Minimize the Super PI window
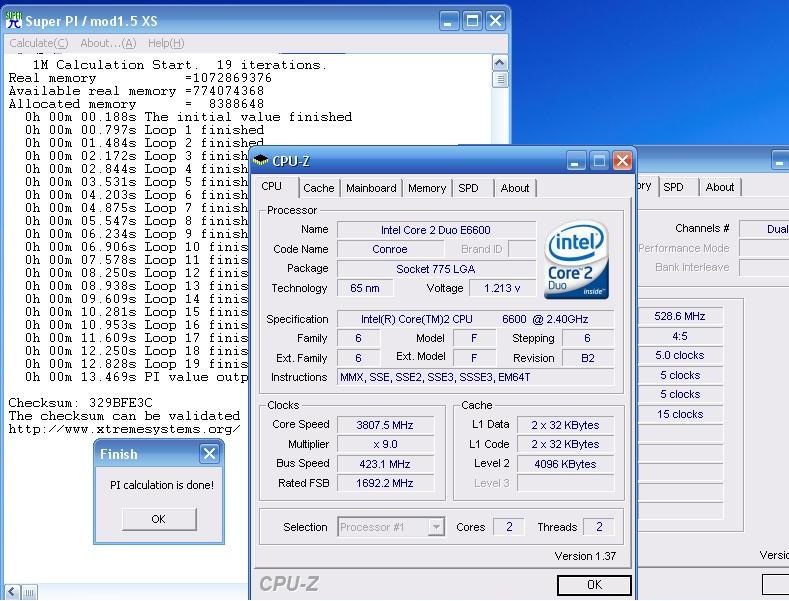Image resolution: width=789 pixels, height=601 pixels. pyautogui.click(x=449, y=21)
